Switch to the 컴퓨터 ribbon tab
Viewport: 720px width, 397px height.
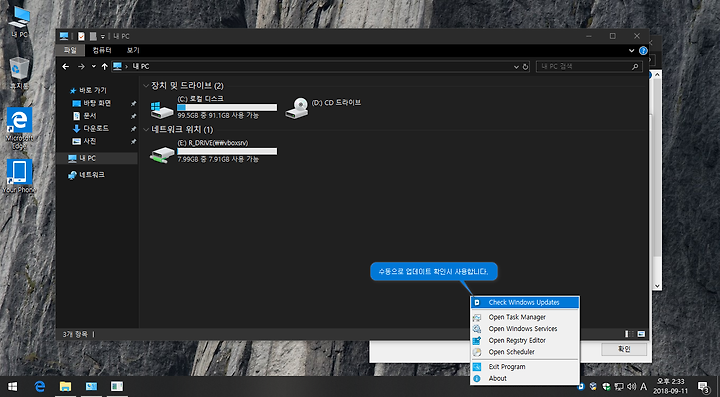pos(102,50)
